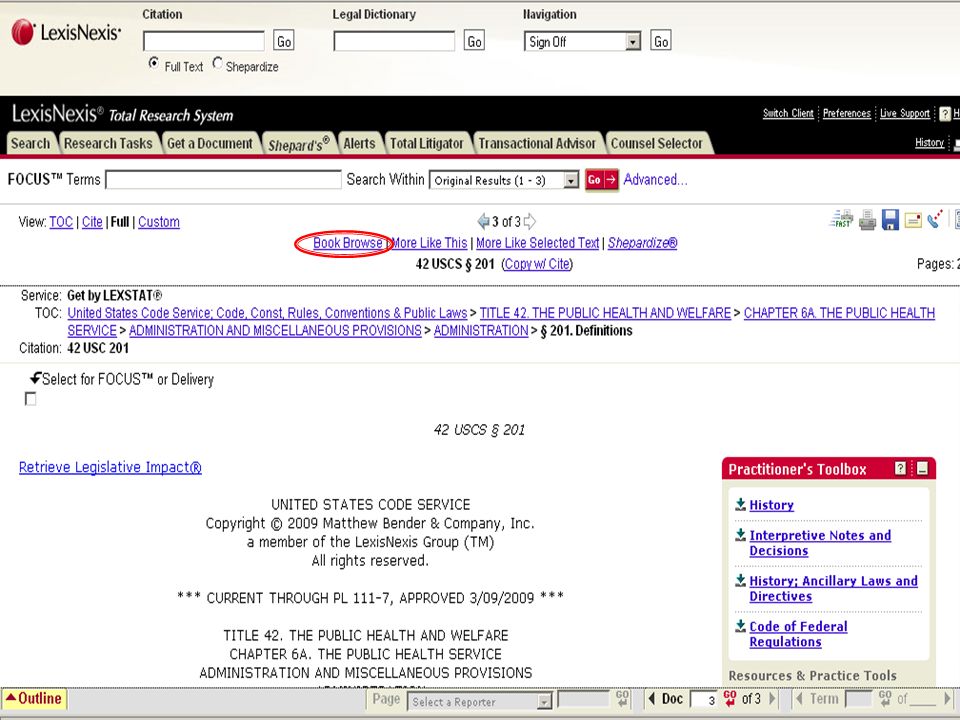Click the Live Support link

[905, 113]
